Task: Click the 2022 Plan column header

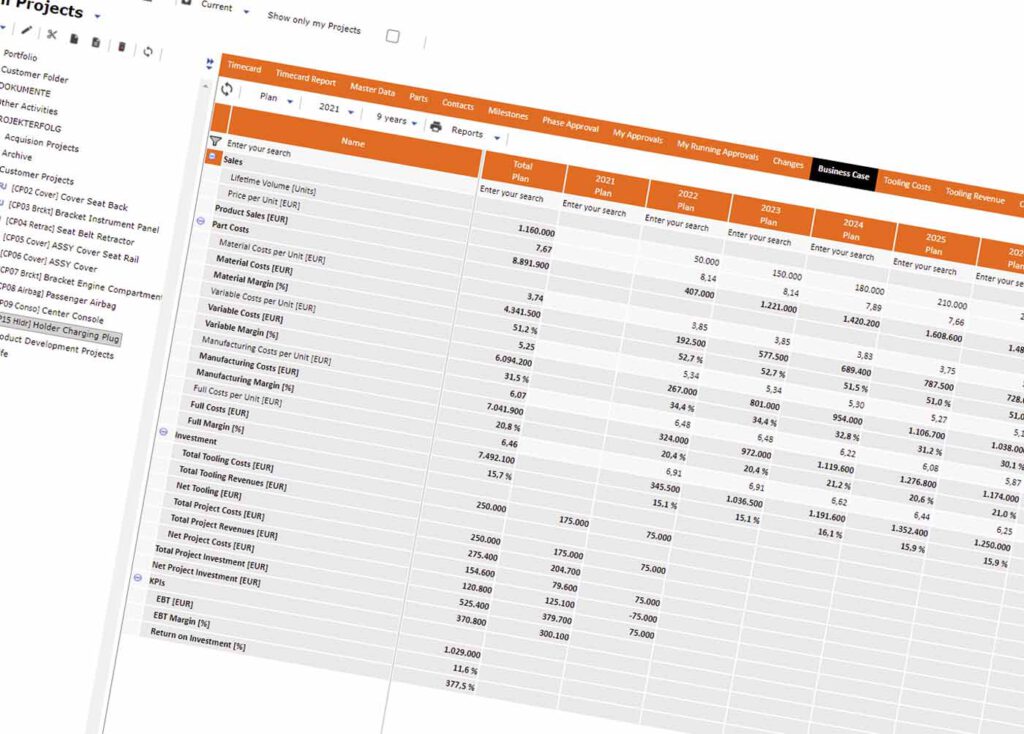Action: click(686, 200)
